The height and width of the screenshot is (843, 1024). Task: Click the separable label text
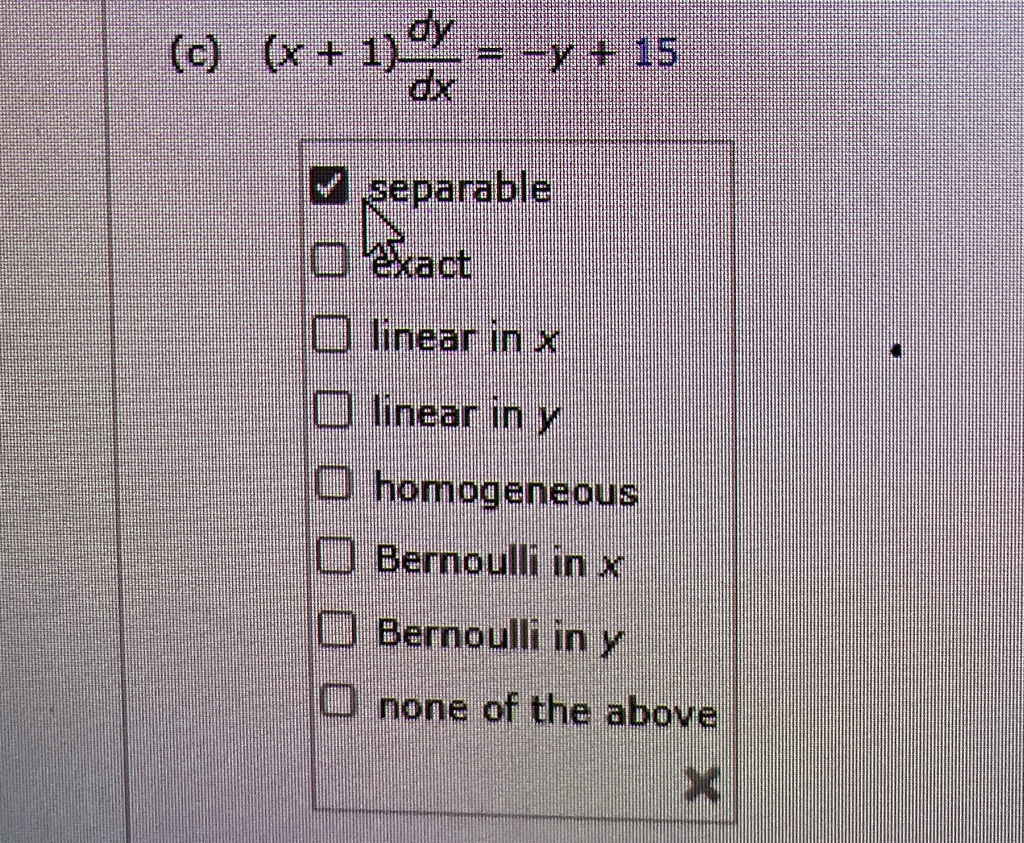tap(459, 188)
